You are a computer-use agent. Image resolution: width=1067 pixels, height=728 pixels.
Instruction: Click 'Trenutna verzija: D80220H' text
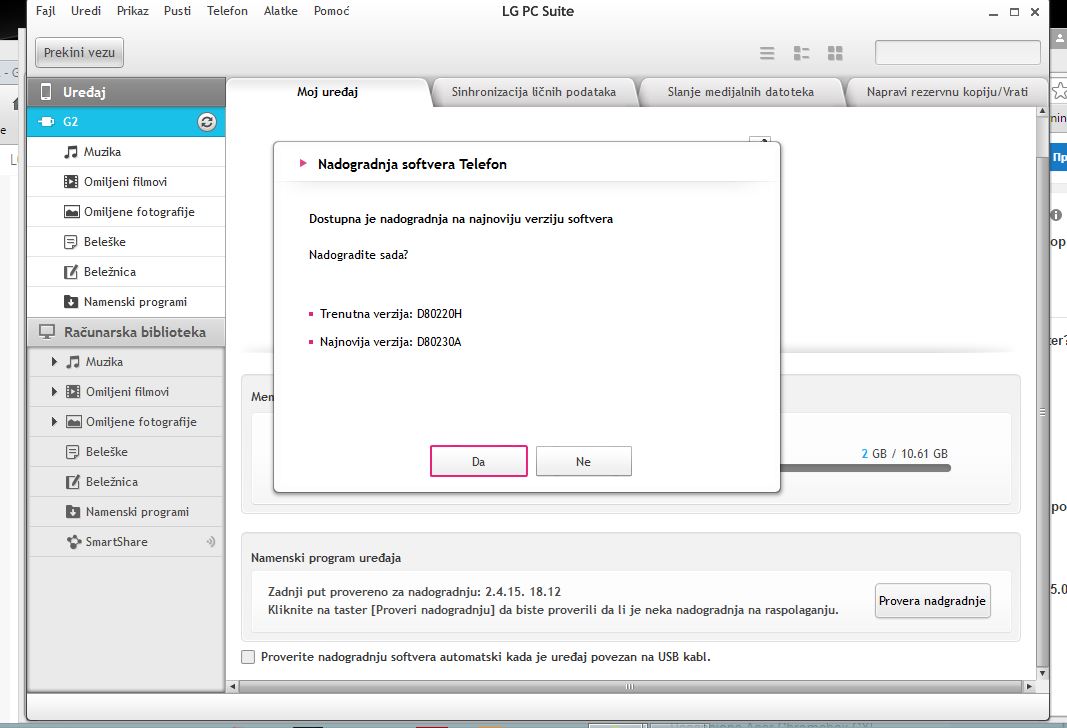pos(391,314)
